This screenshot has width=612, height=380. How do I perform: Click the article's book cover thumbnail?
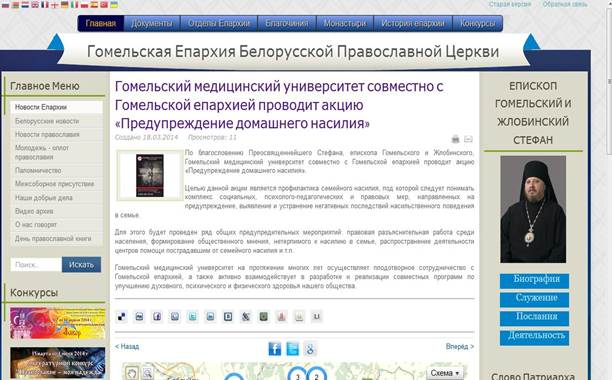pyautogui.click(x=150, y=175)
